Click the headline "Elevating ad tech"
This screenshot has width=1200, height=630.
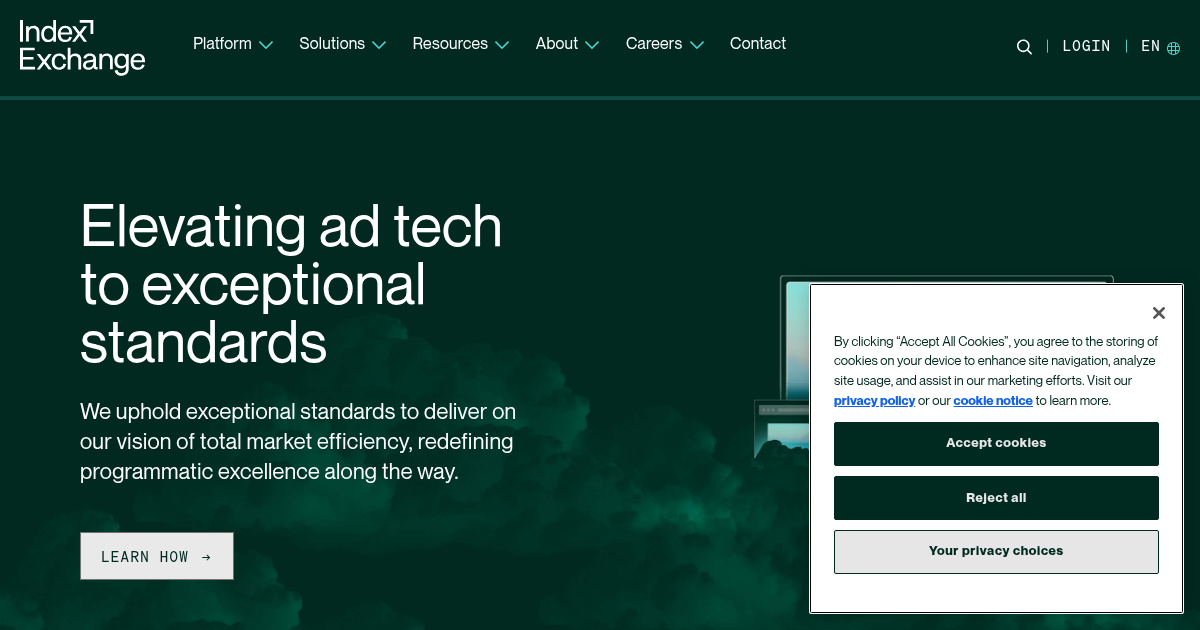[x=291, y=226]
